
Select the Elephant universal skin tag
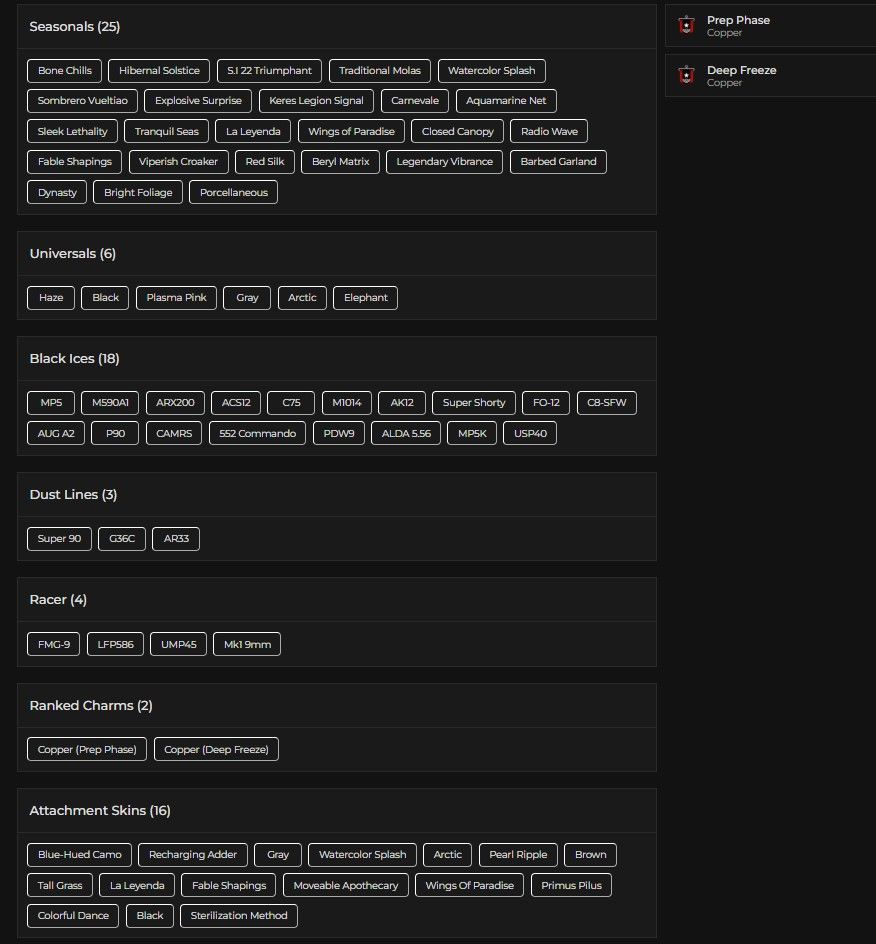pyautogui.click(x=365, y=298)
